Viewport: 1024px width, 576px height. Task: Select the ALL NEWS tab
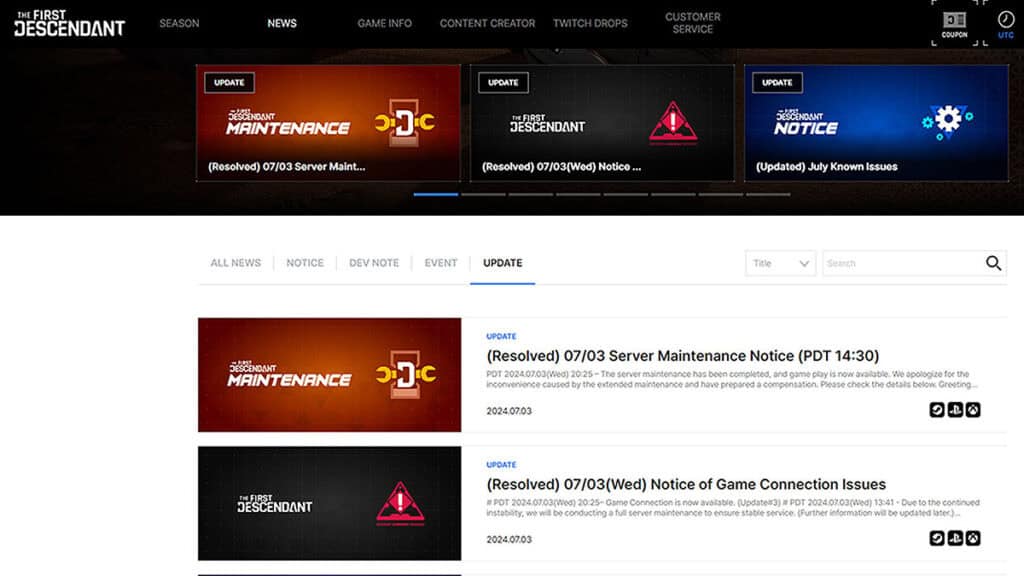[235, 262]
